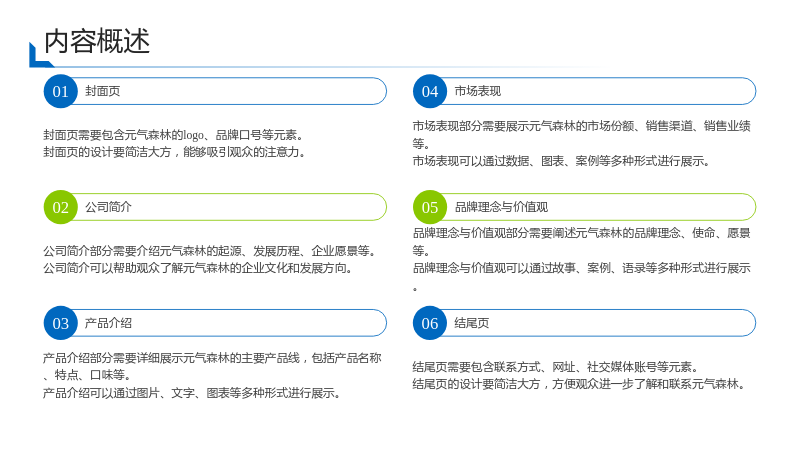Click the 市场表现 description text block

582,143
